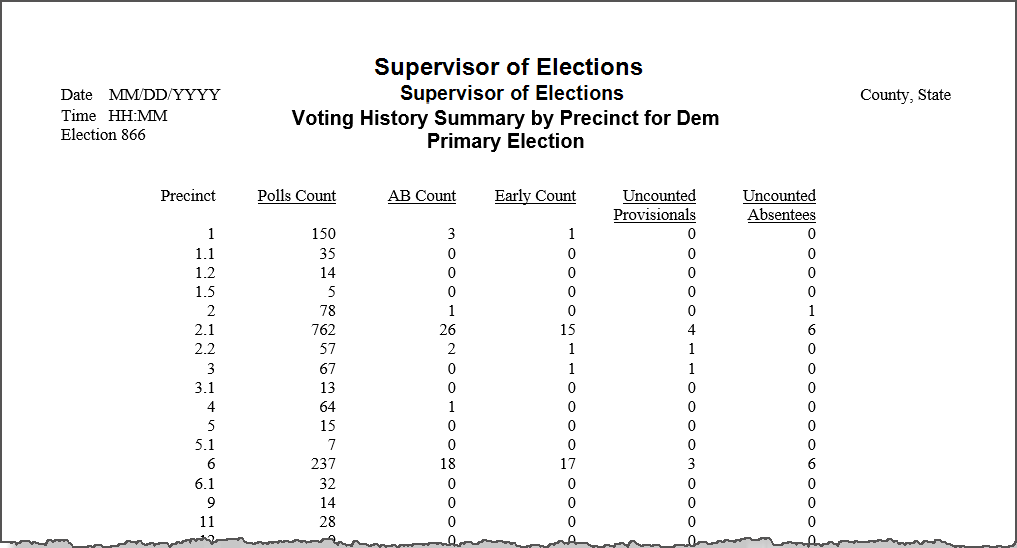This screenshot has height=548, width=1017.
Task: Select the main Supervisor of Elections title
Action: tap(508, 67)
